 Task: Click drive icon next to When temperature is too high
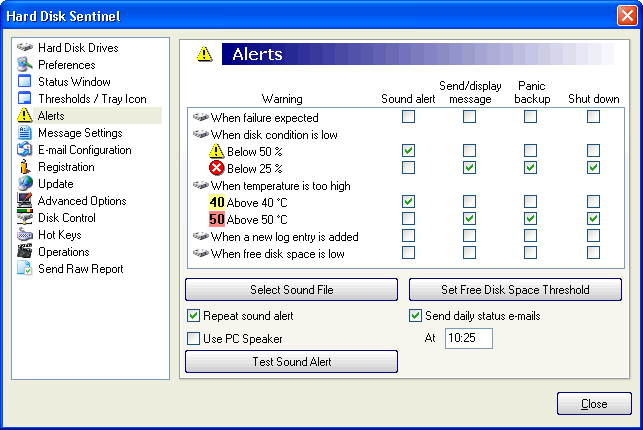point(201,185)
